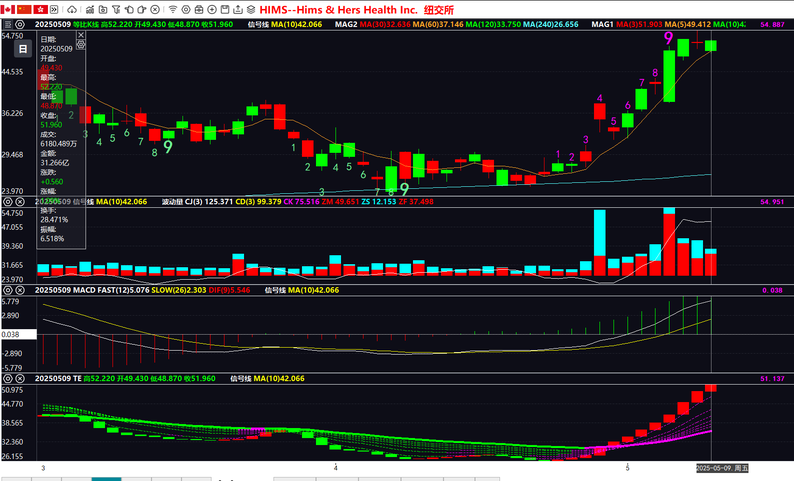Click month 4 marker on time axis

[335, 468]
